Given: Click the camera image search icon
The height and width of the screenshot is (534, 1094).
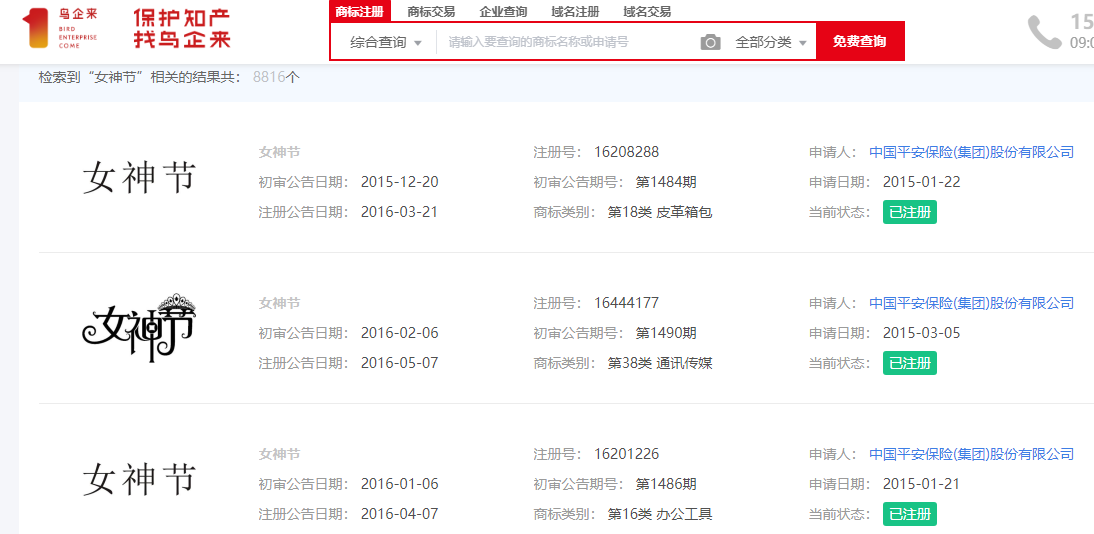Looking at the screenshot, I should [x=710, y=43].
